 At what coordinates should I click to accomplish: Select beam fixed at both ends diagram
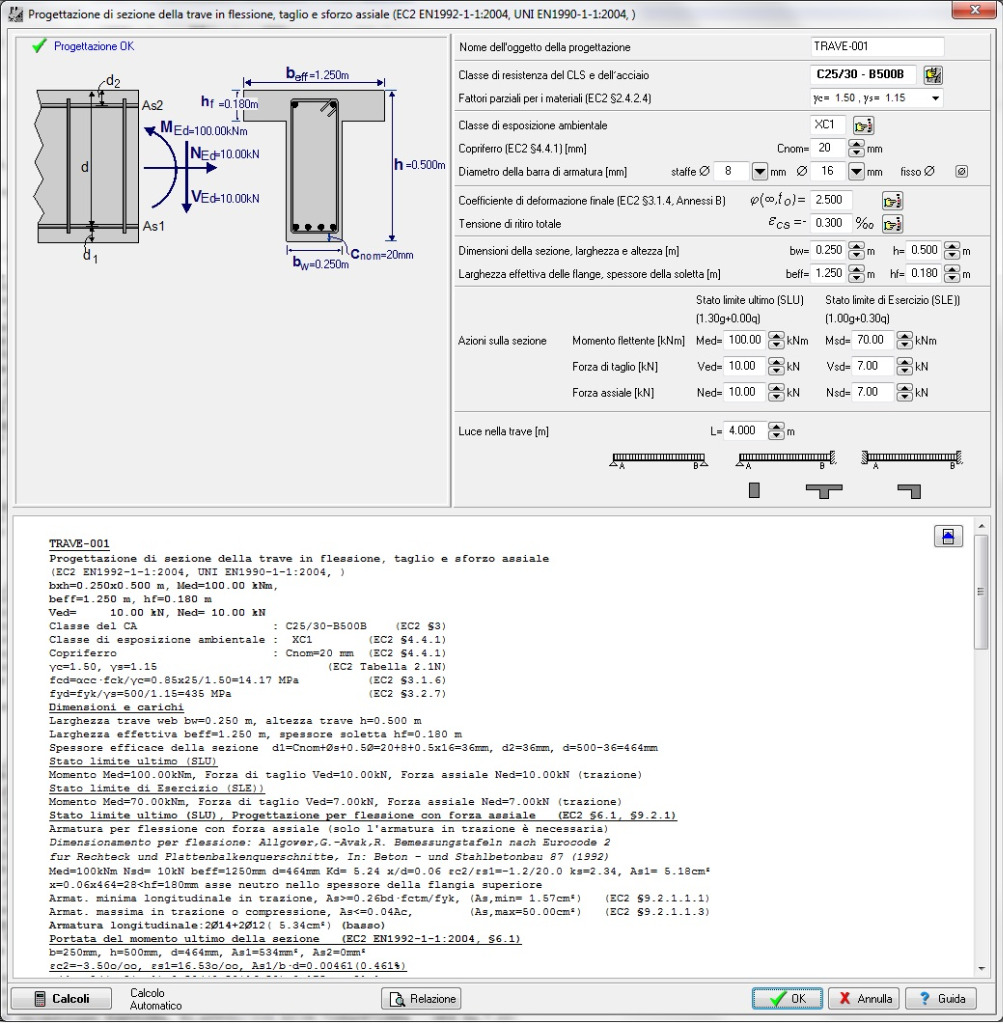pos(912,460)
